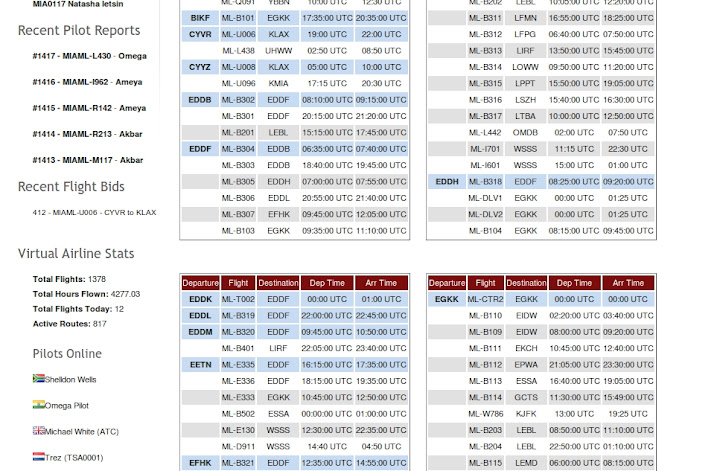Open pilot profile MIA0117 Natasha Ietsin
720x471 pixels.
click(78, 4)
